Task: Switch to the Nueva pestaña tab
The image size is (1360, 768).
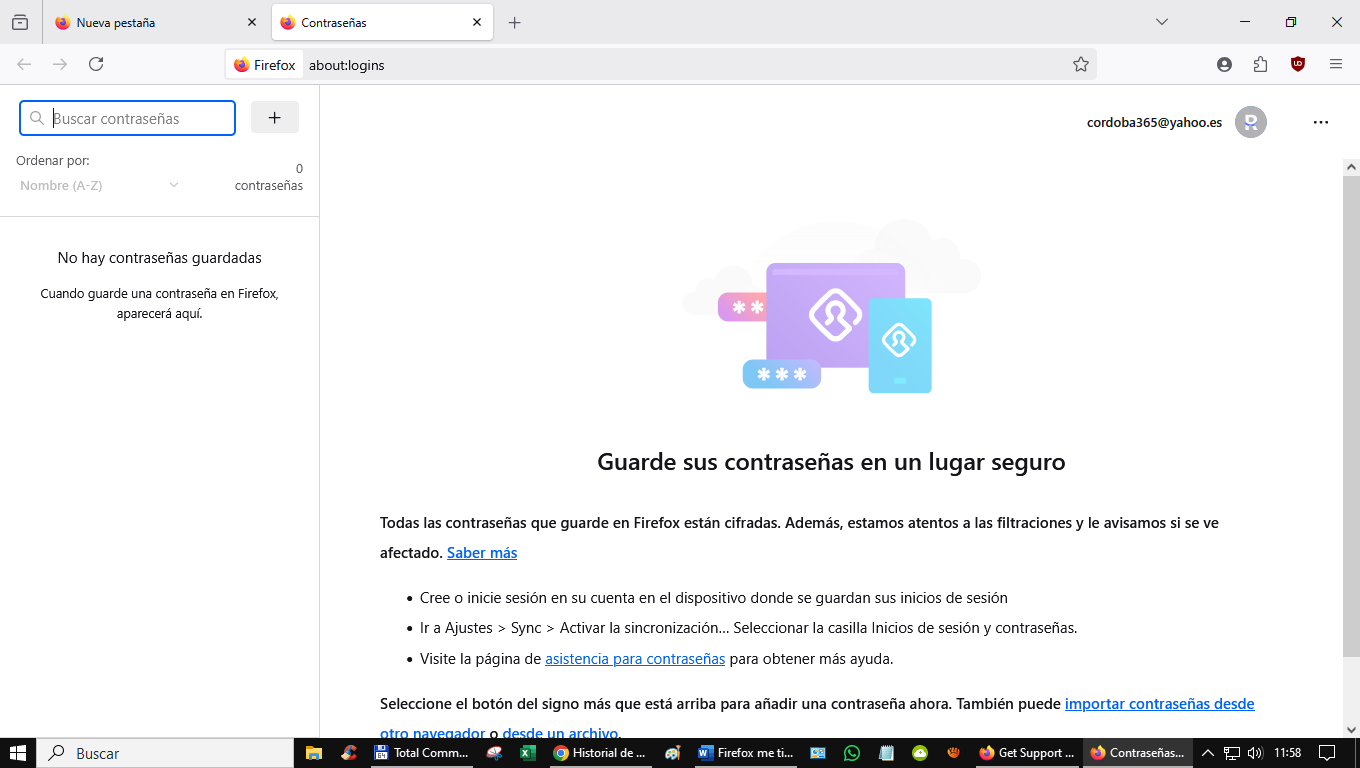Action: (157, 22)
